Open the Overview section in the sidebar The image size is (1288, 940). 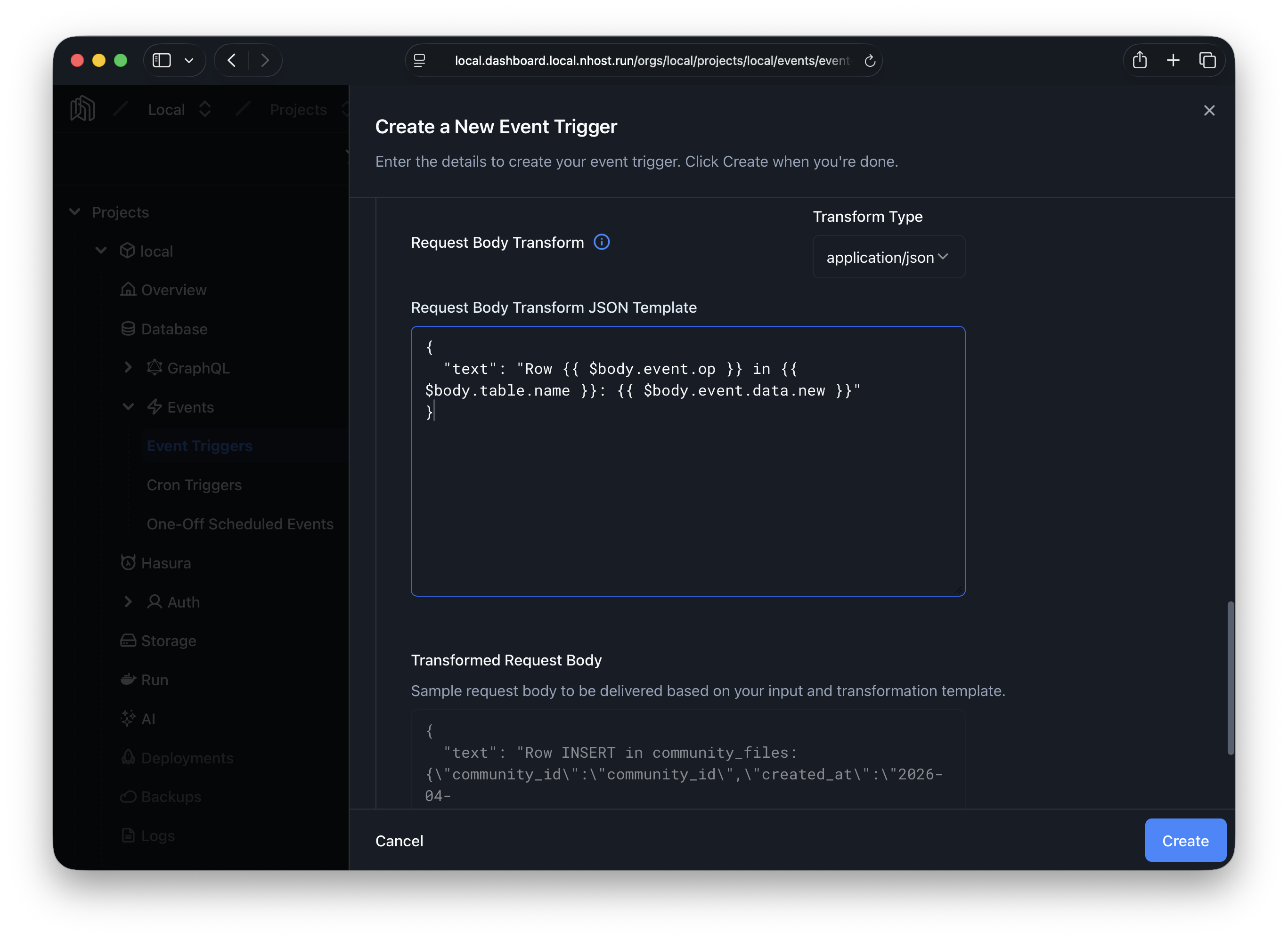[x=173, y=290]
